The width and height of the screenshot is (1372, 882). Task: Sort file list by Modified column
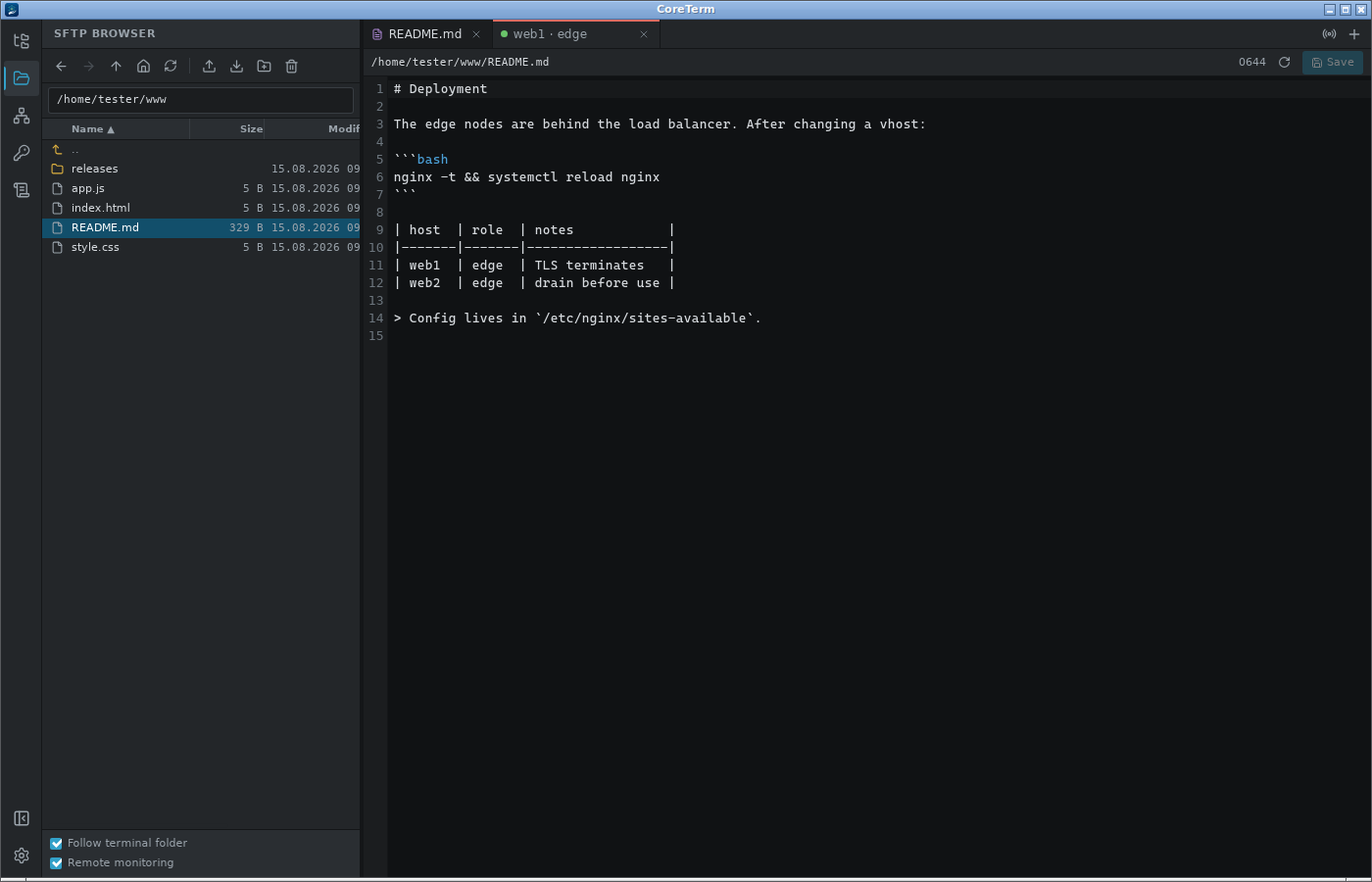pos(313,129)
